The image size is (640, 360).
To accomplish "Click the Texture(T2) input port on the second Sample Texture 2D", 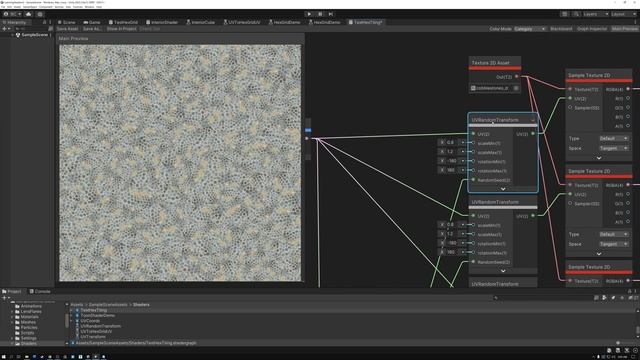I will coord(570,185).
